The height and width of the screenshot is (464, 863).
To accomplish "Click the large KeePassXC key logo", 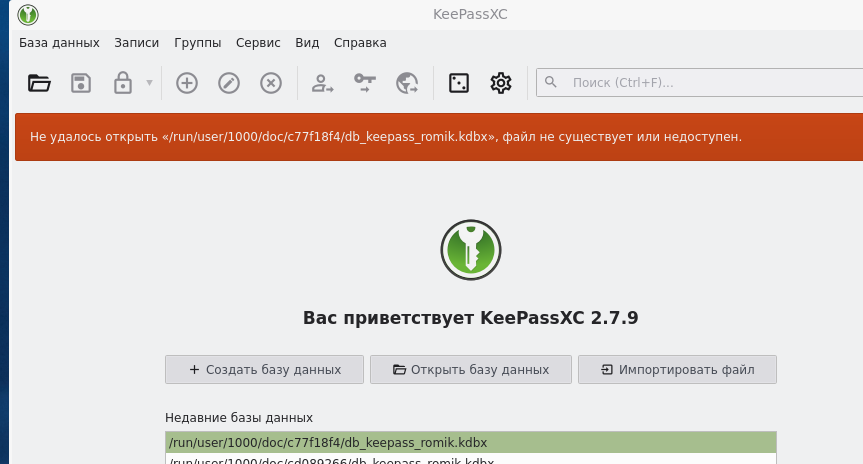I will (471, 250).
